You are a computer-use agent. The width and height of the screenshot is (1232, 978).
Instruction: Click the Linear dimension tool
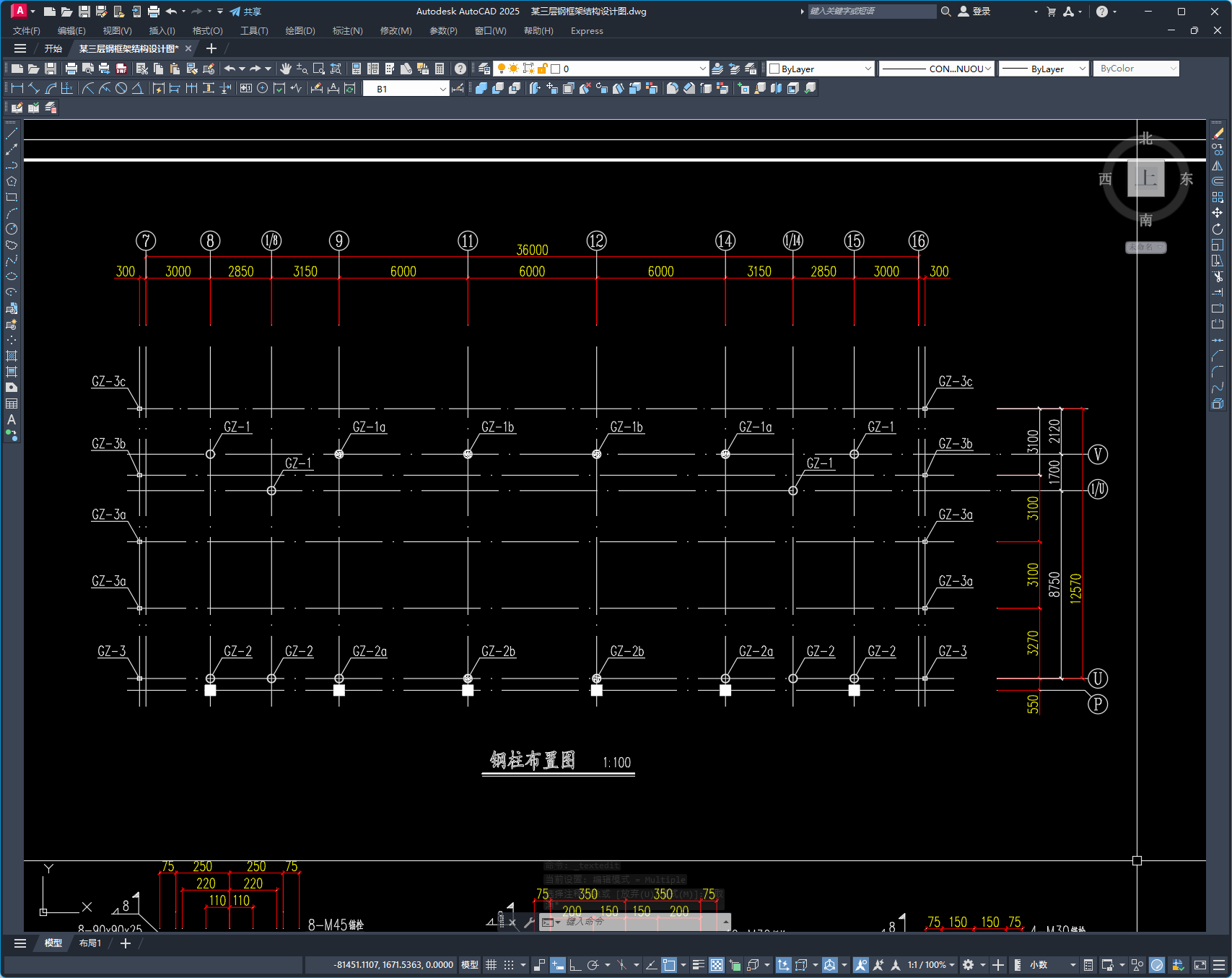click(x=17, y=88)
